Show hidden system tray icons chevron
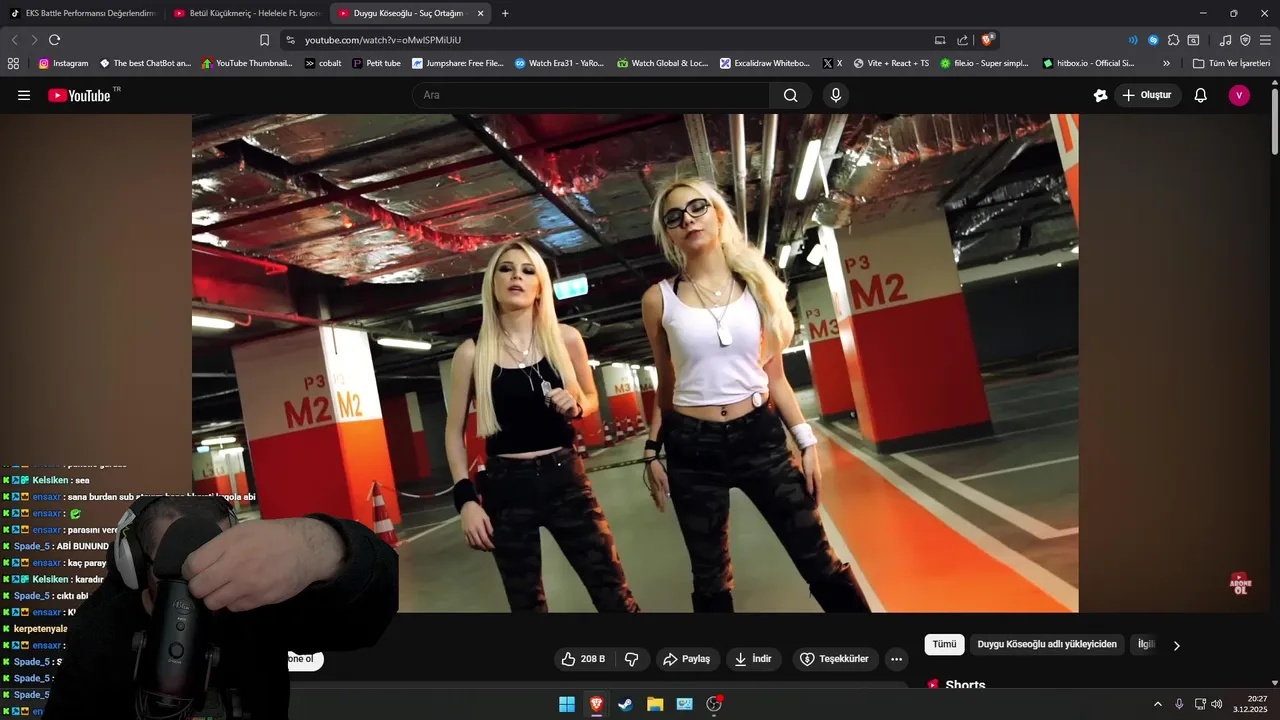Screen dimensions: 1280x720 click(1158, 704)
